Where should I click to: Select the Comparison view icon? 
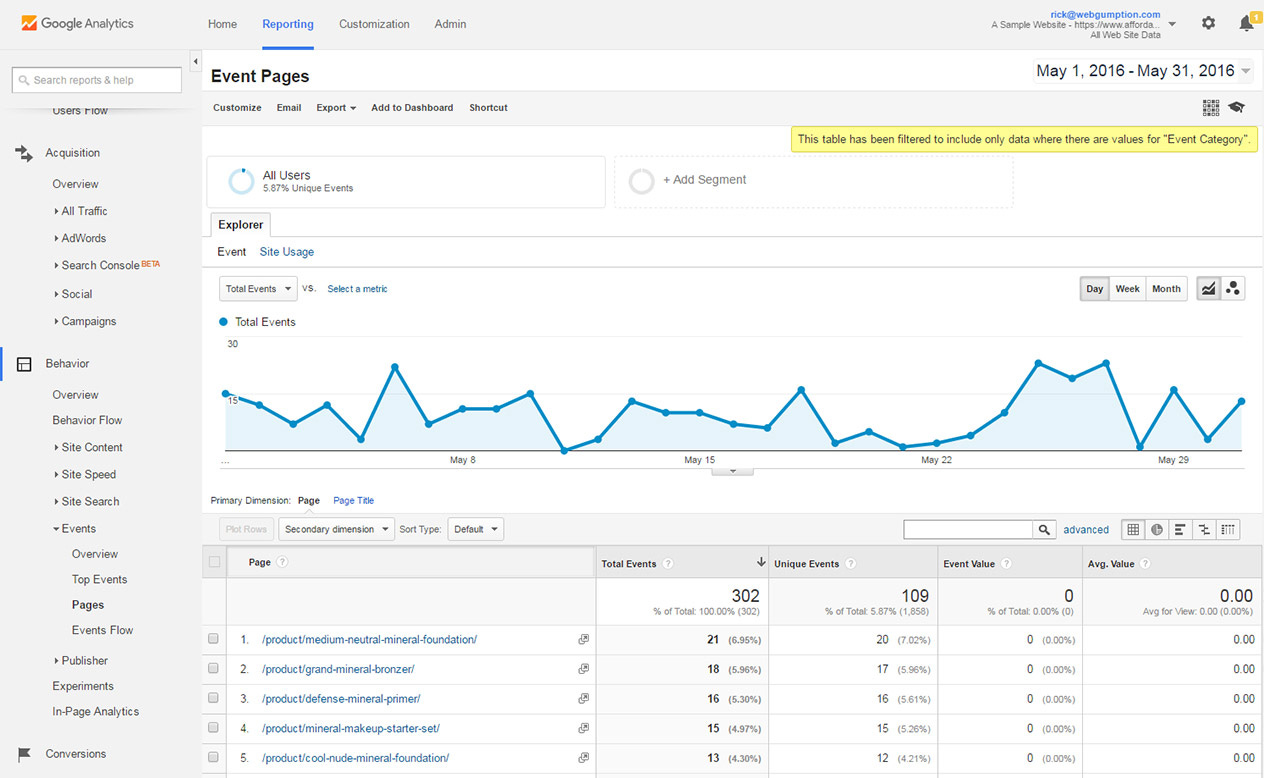click(1205, 530)
